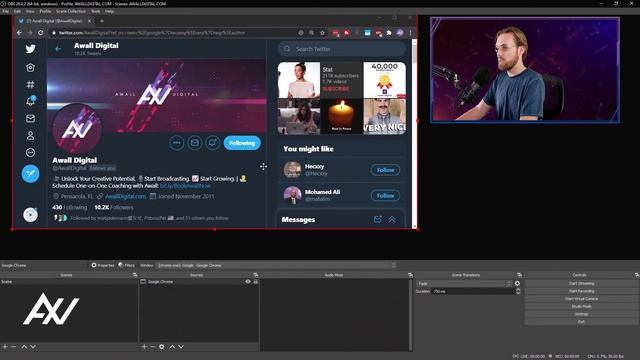Toggle visibility of Google Chrome source
The image size is (640, 360).
click(x=248, y=282)
